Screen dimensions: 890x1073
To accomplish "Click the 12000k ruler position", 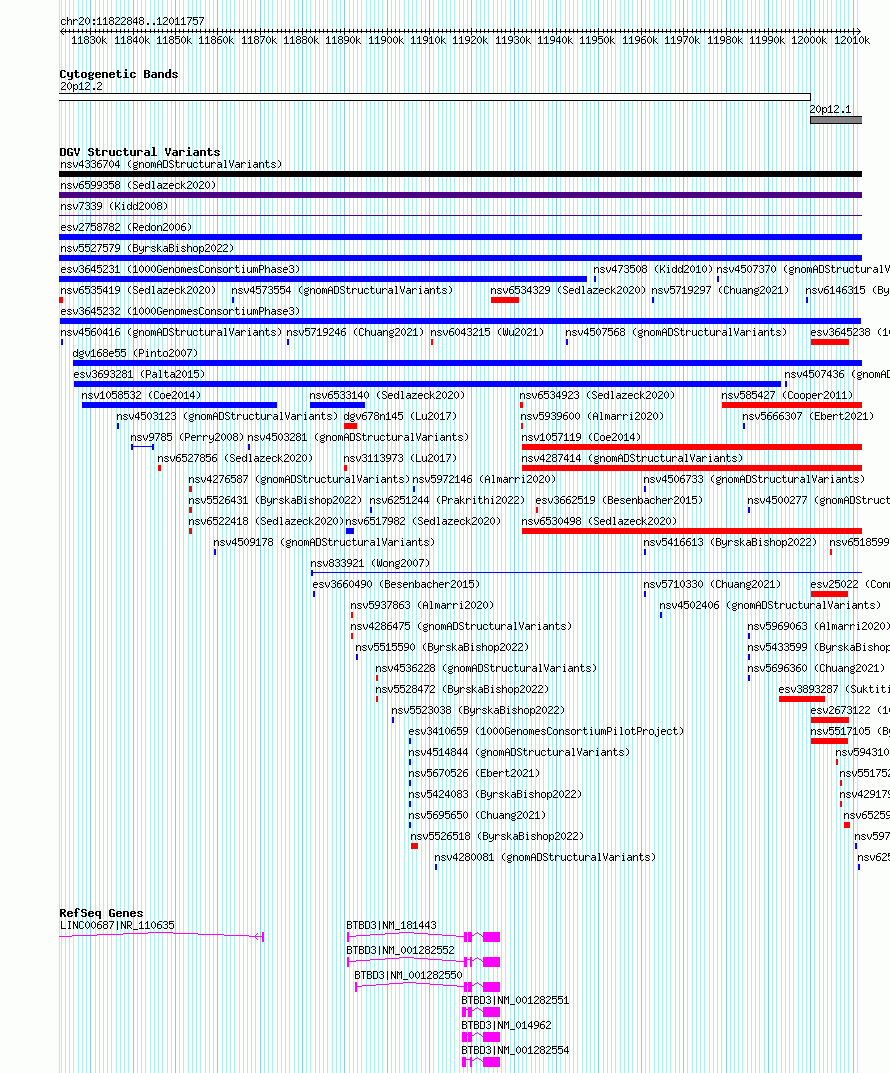I will click(x=809, y=40).
